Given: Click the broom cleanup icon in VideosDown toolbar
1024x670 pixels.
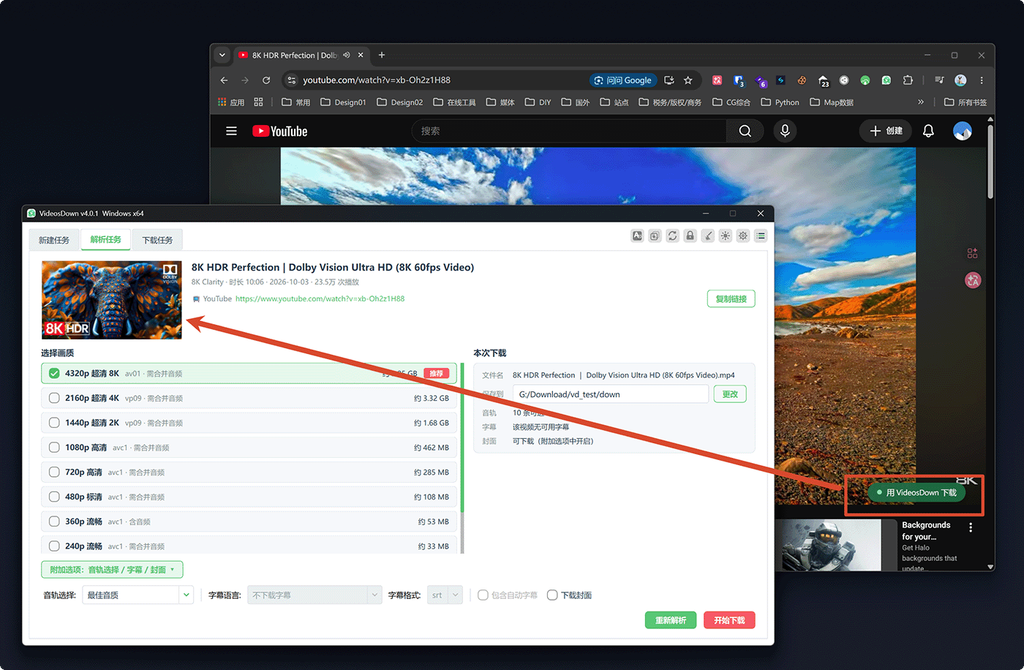Looking at the screenshot, I should (707, 236).
